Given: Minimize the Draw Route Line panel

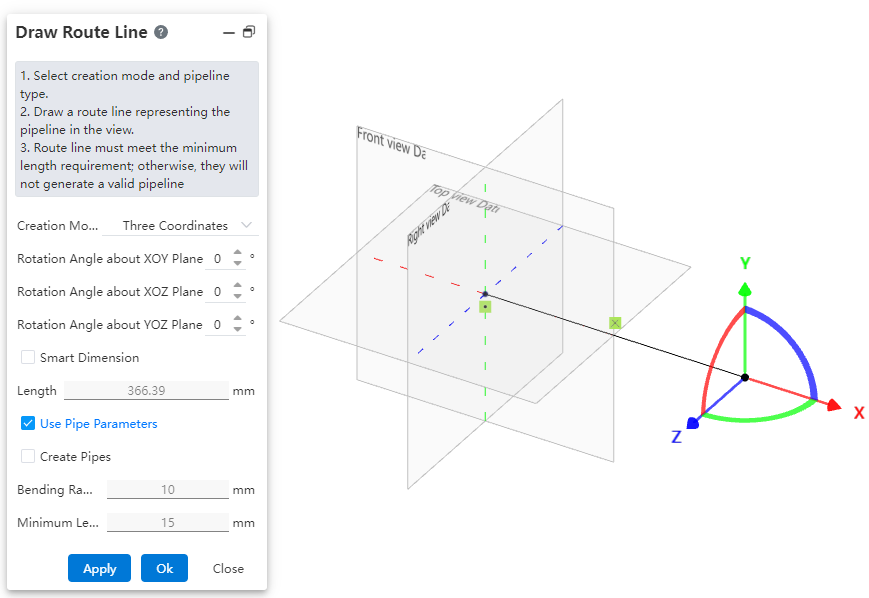Looking at the screenshot, I should click(x=229, y=32).
